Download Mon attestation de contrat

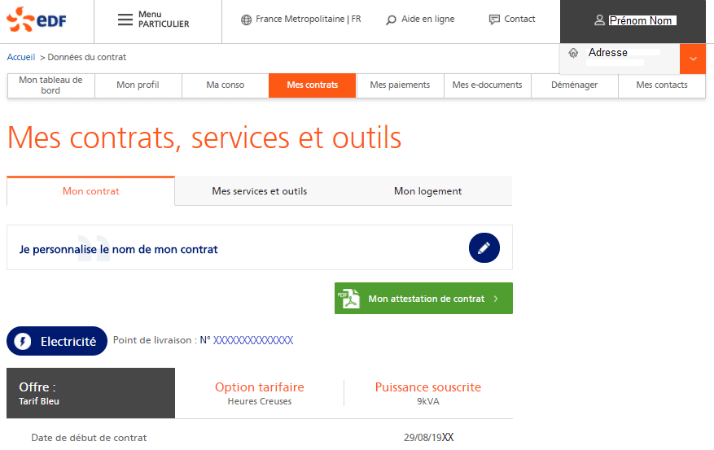423,298
